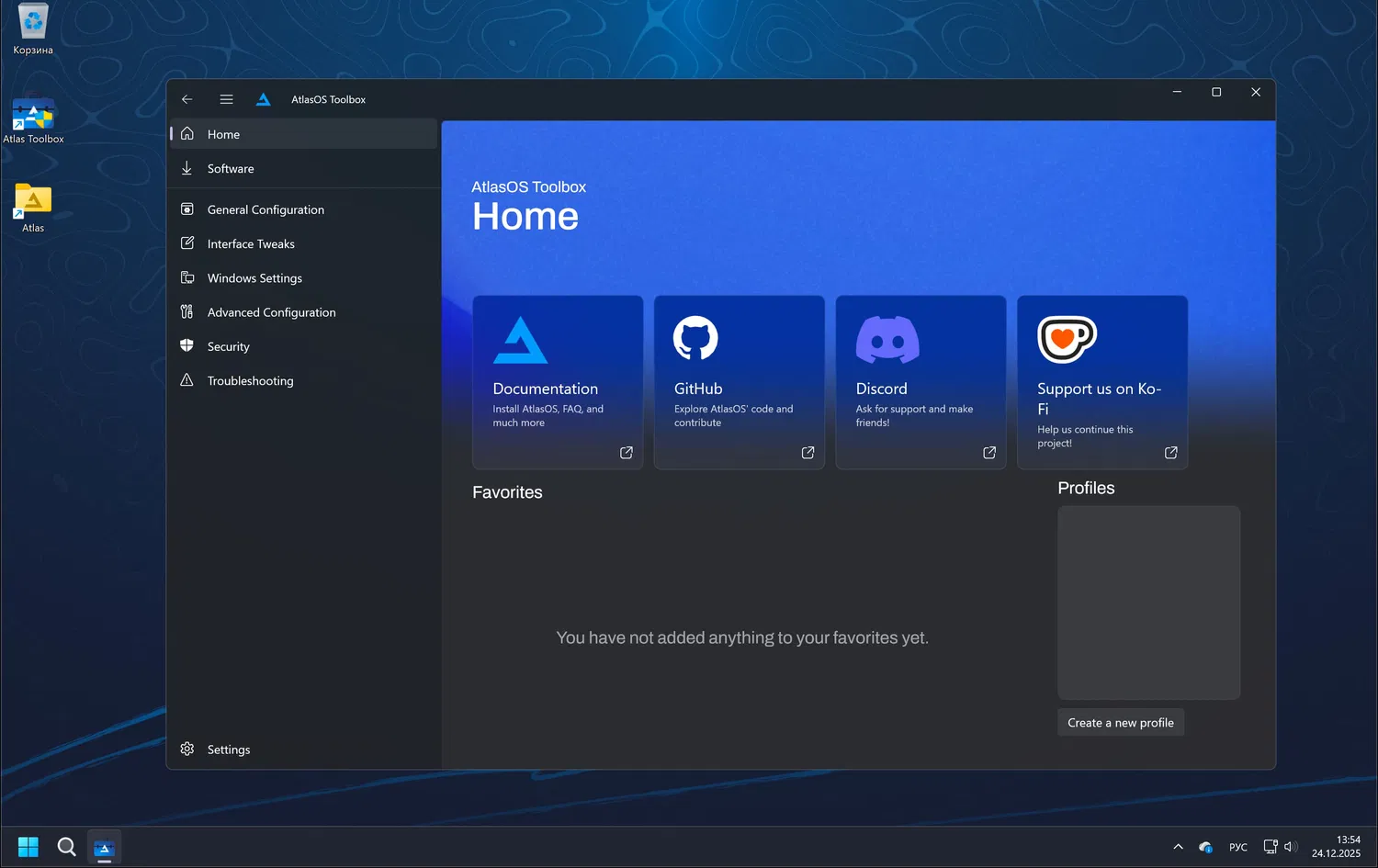Open the Discord card title
Screen dimensions: 1378x868
882,389
